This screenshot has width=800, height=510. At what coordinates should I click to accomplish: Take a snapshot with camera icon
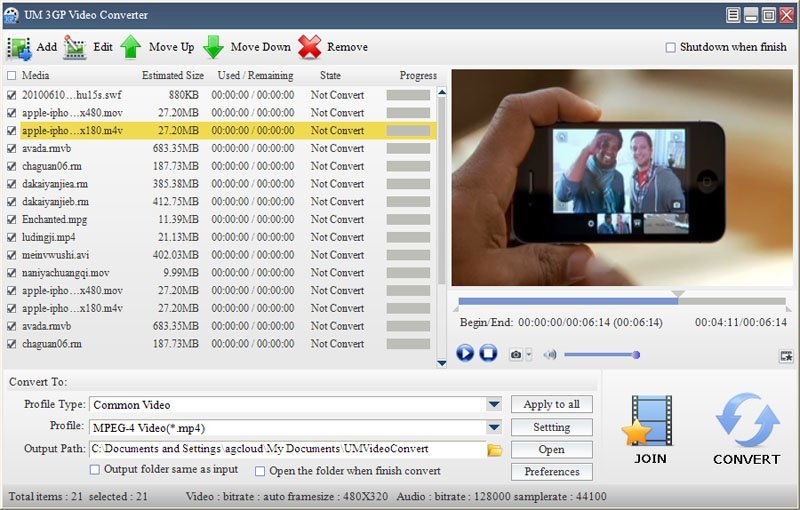[x=515, y=354]
